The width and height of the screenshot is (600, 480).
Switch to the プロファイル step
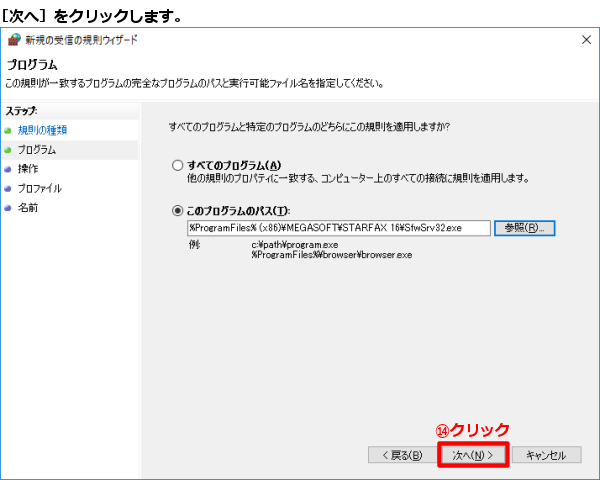(40, 188)
